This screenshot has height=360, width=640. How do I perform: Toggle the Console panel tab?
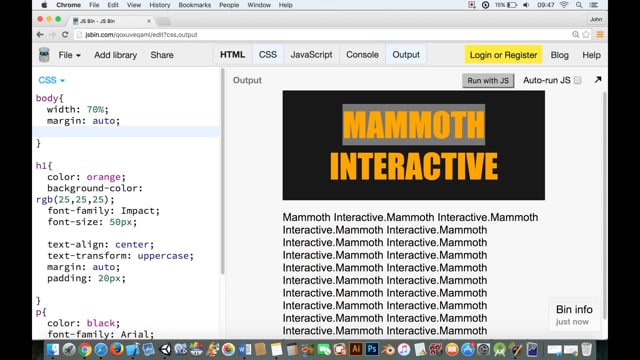click(x=362, y=55)
